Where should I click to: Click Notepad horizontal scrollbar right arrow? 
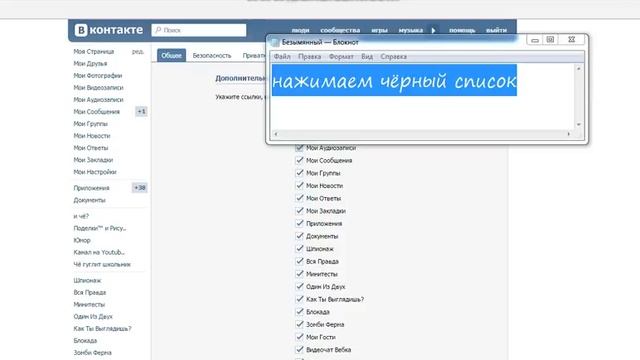[x=569, y=134]
